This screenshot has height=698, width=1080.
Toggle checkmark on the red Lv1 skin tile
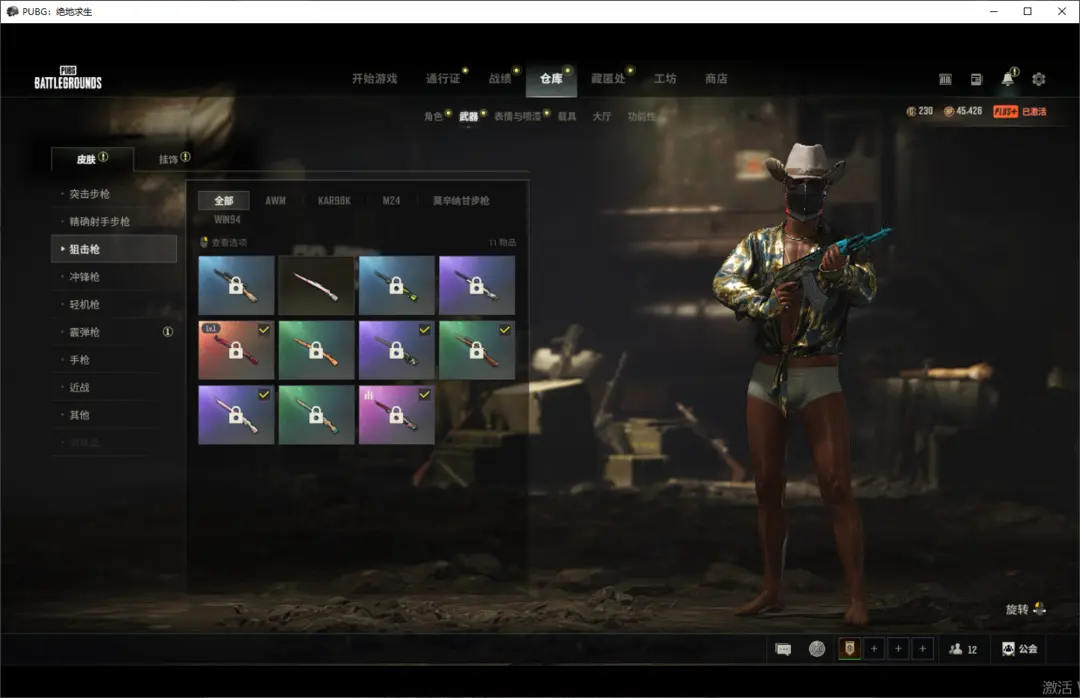coord(264,330)
